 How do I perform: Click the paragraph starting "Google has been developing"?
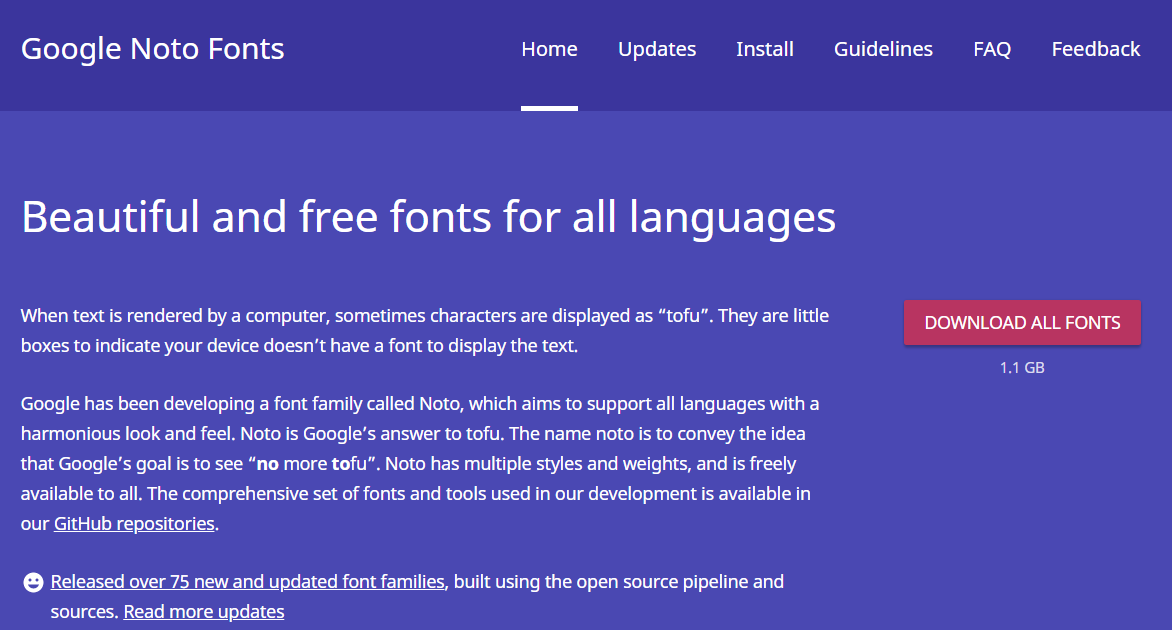[x=420, y=463]
